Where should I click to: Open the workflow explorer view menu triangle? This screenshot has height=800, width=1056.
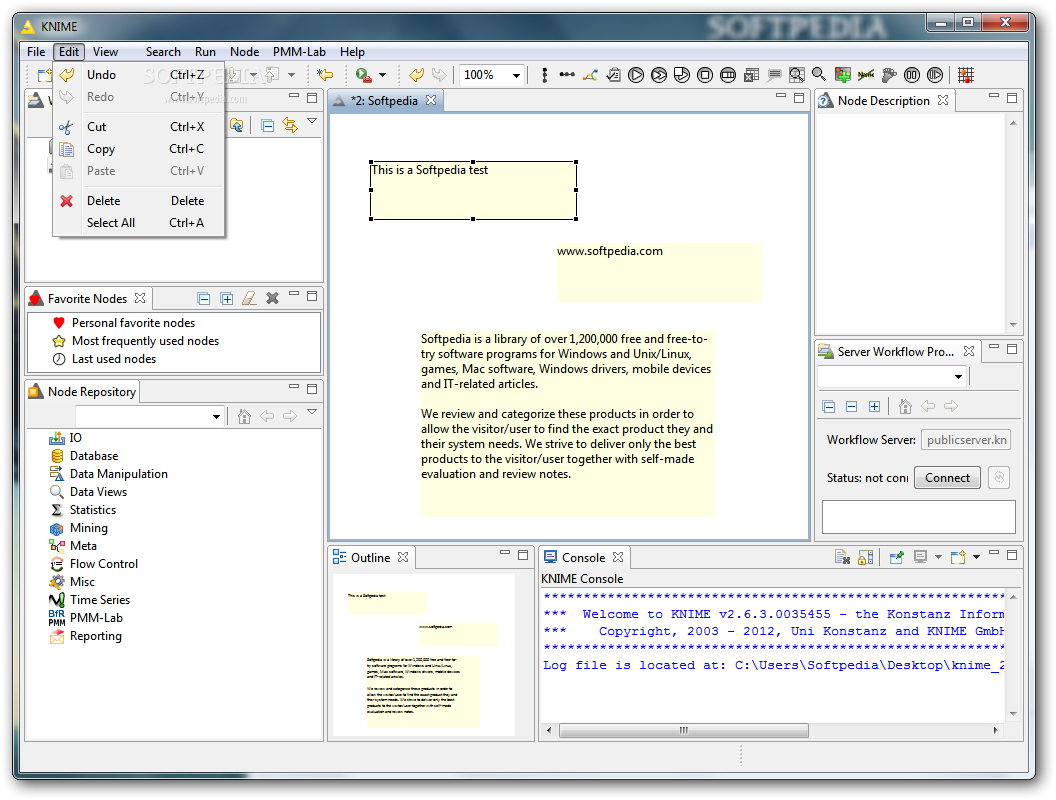point(312,121)
